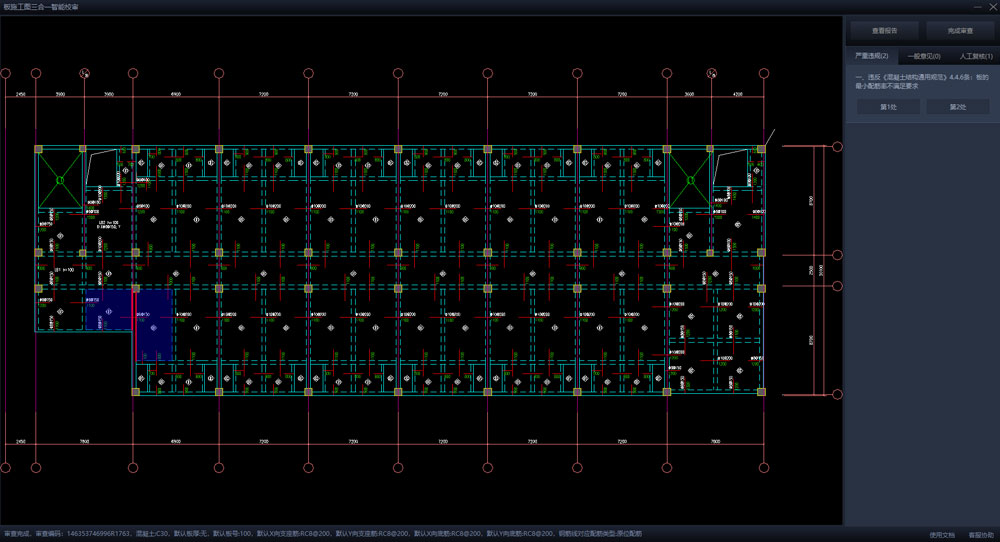Click the green crossed stairwell symbol at top-right
Image resolution: width=1000 pixels, height=542 pixels.
(x=689, y=179)
